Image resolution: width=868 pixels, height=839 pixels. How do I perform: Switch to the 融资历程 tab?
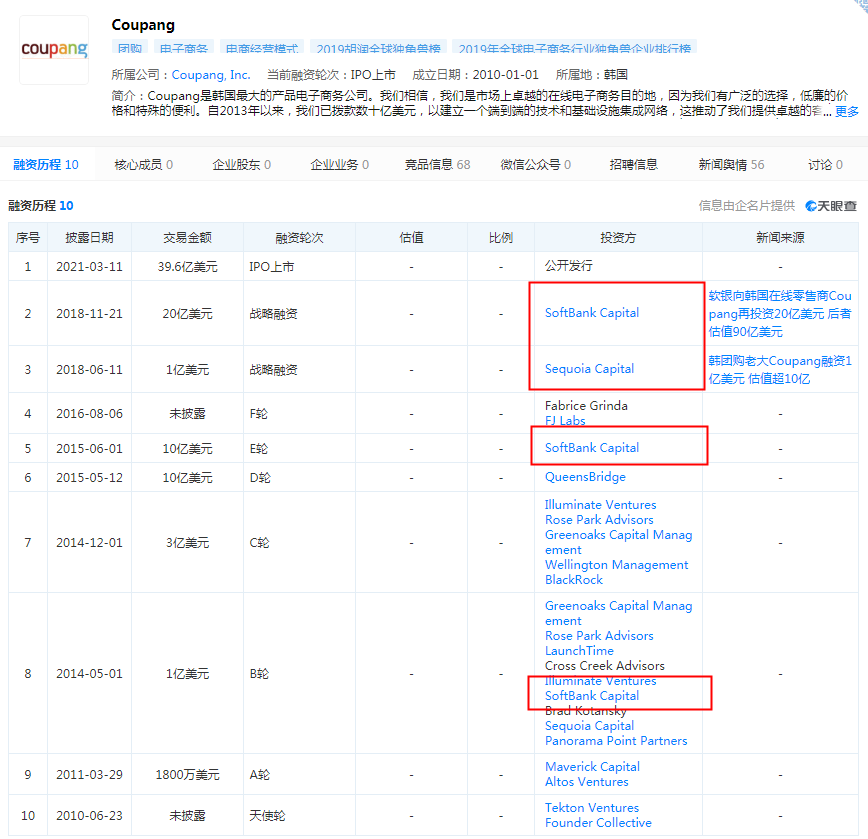[x=46, y=164]
